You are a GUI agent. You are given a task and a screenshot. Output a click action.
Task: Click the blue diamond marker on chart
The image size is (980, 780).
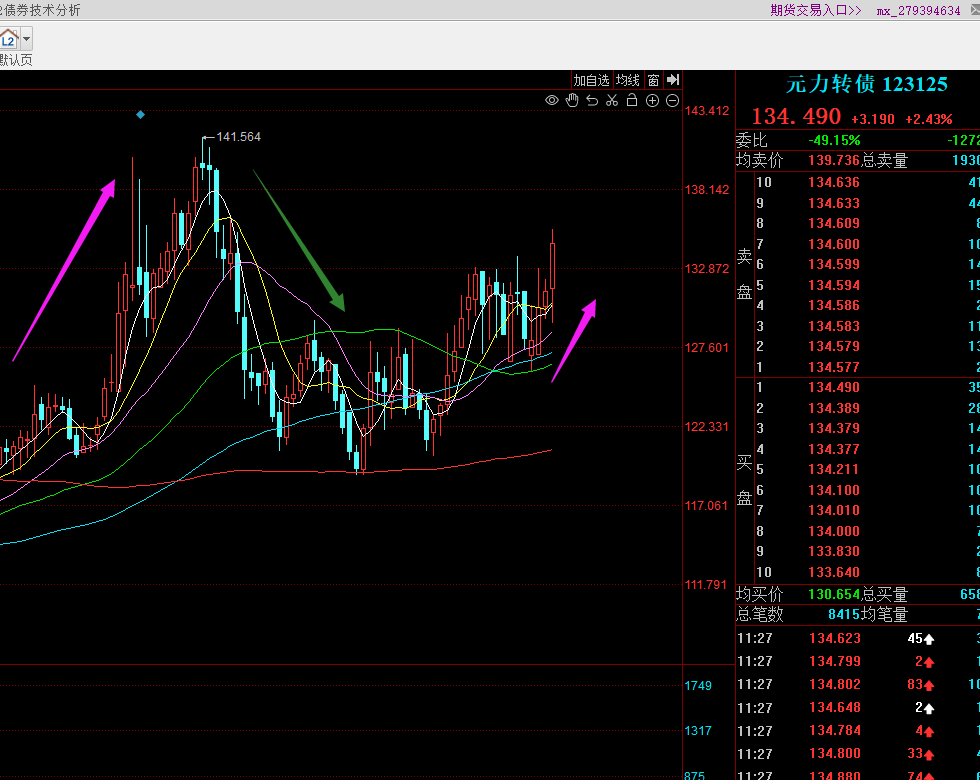pos(141,114)
